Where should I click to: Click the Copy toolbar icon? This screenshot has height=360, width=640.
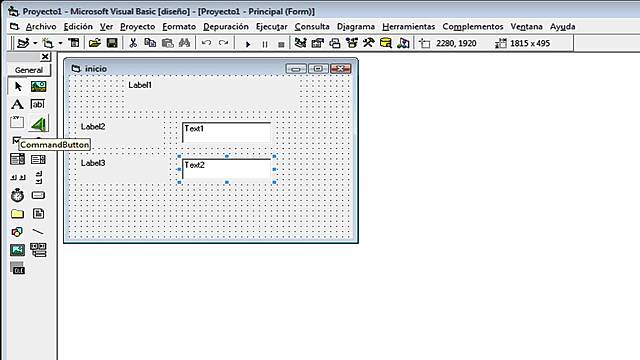(150, 43)
